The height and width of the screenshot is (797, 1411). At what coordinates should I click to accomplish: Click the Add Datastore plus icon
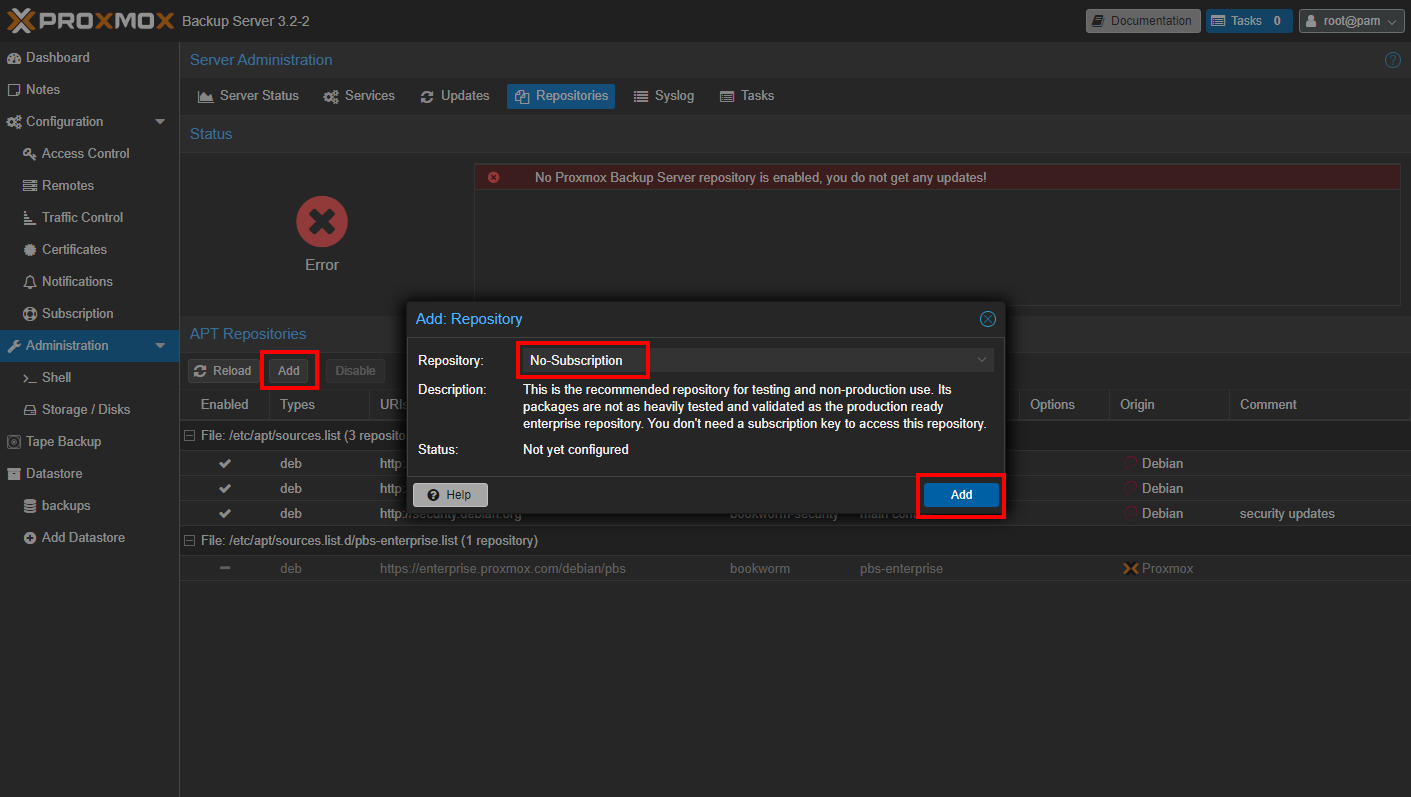coord(30,538)
